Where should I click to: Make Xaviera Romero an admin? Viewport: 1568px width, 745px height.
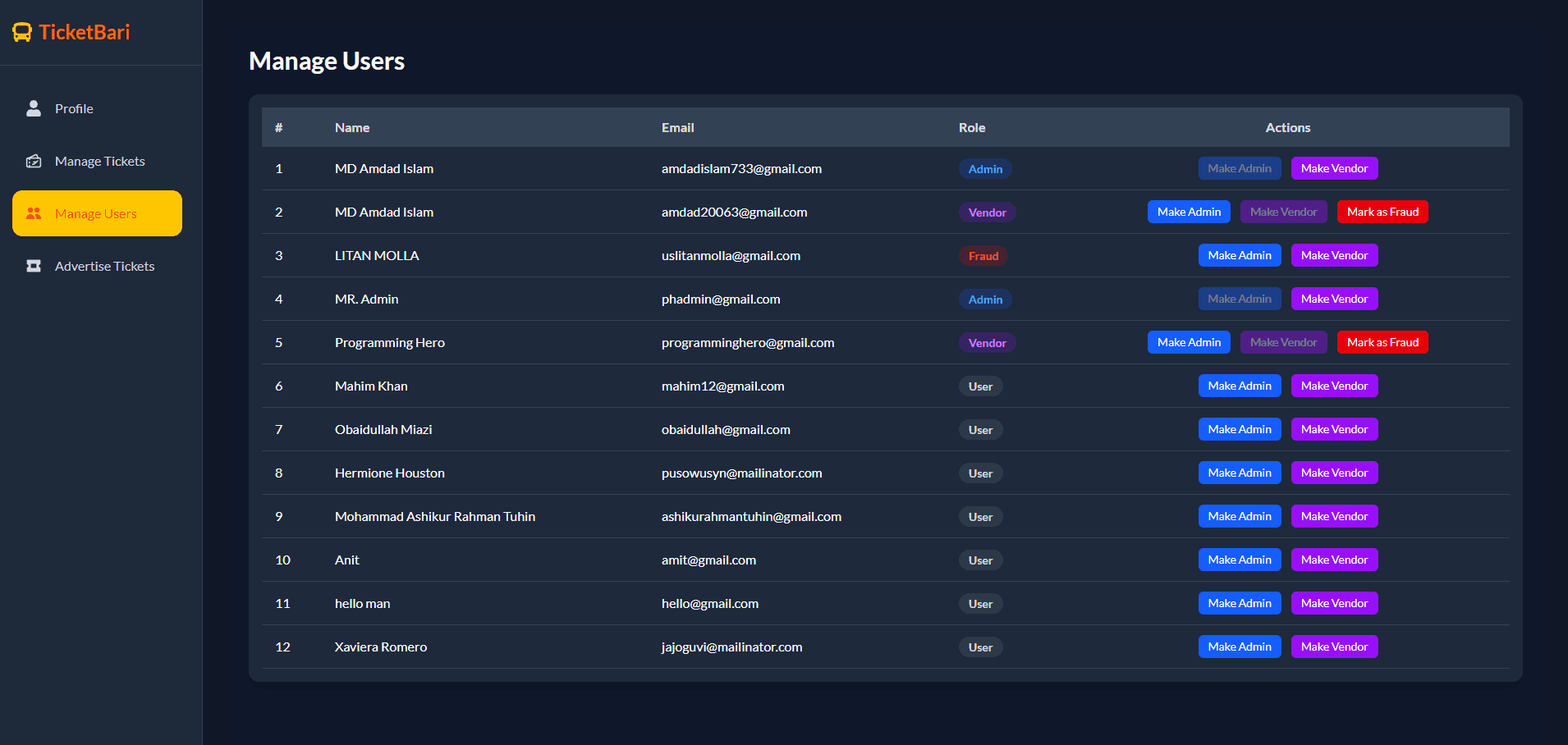point(1240,647)
